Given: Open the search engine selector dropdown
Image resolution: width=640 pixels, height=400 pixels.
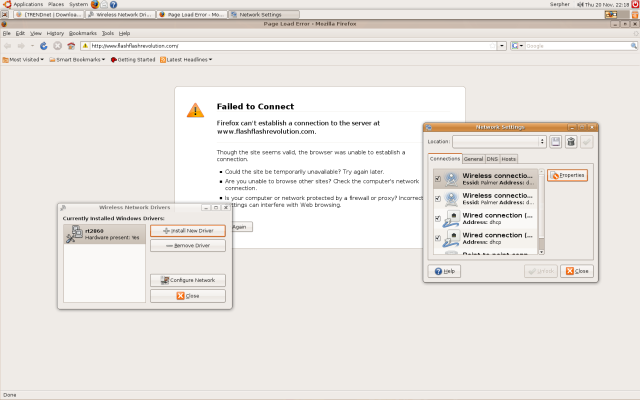Looking at the screenshot, I should point(517,46).
